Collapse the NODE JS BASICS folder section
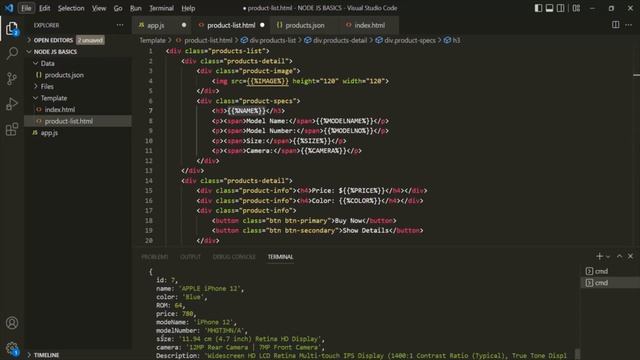Viewport: 640px width, 360px height. (x=55, y=52)
